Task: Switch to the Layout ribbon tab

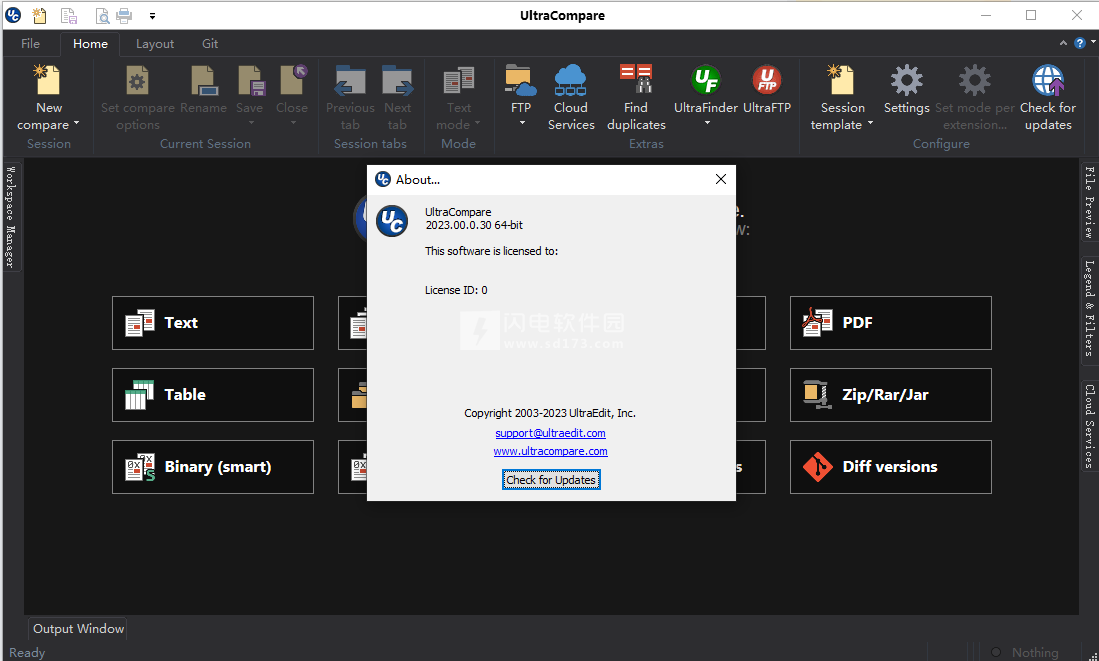Action: click(155, 43)
